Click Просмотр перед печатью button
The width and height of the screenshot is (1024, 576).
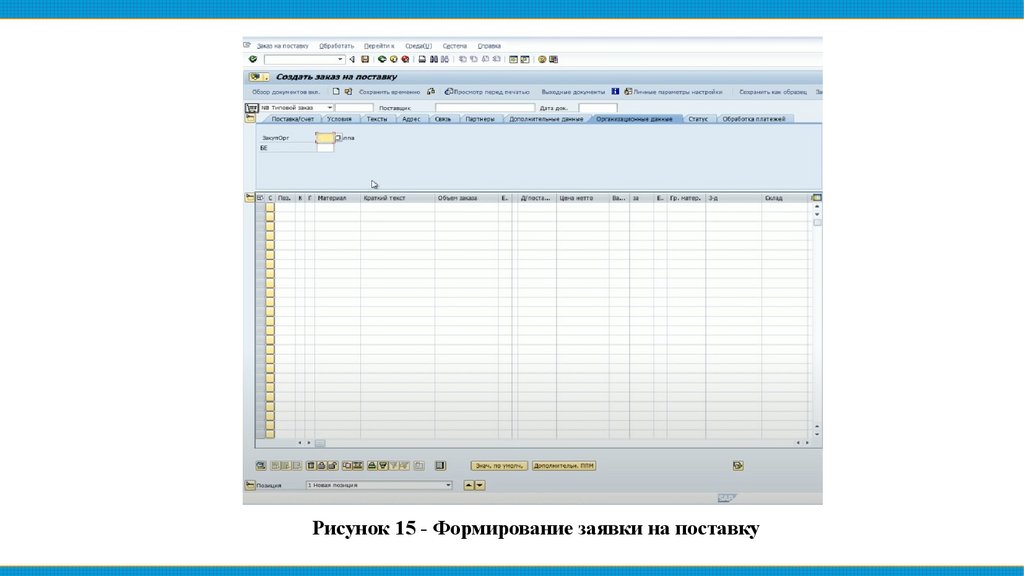tap(487, 92)
